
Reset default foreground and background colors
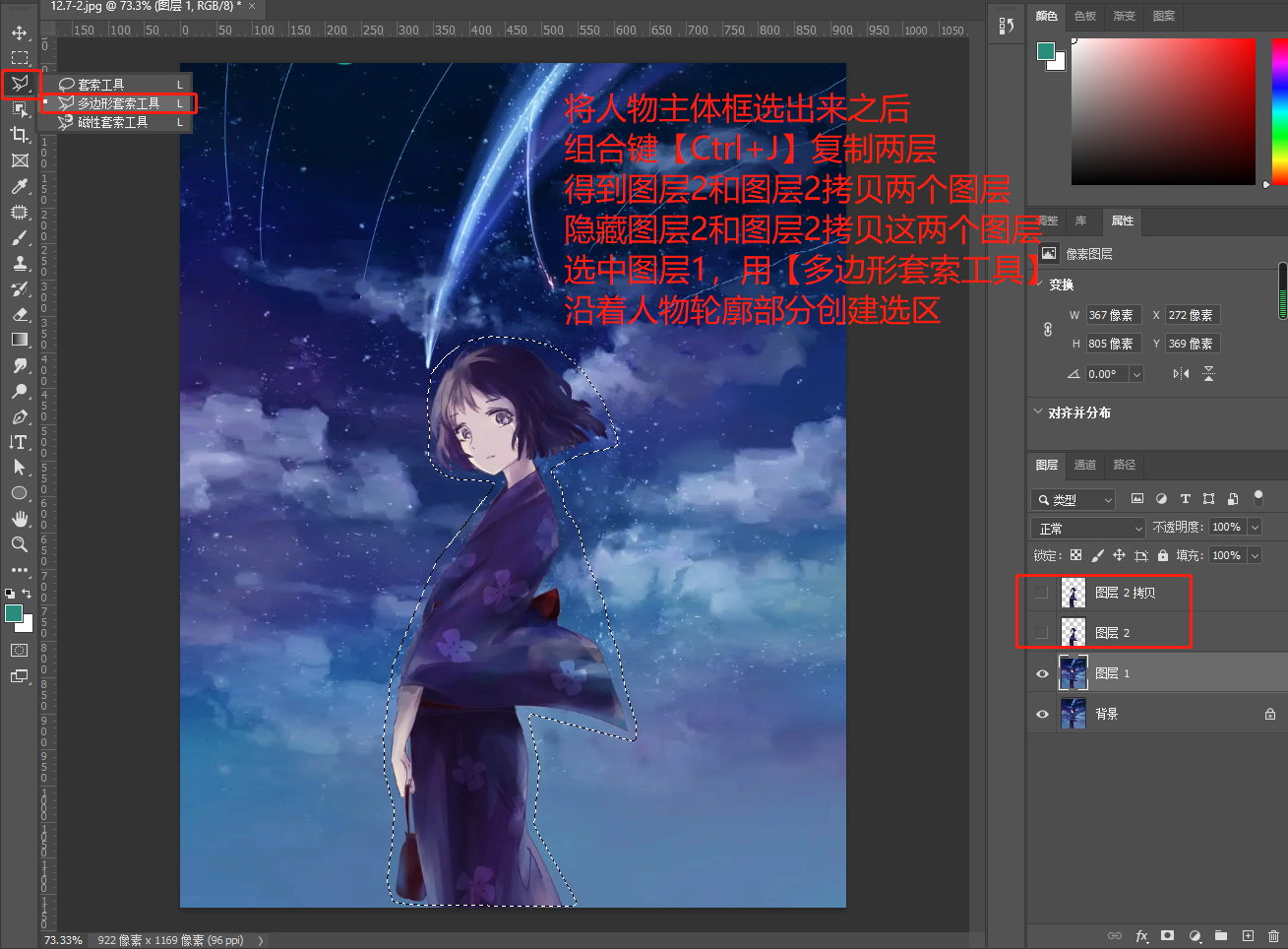click(10, 594)
